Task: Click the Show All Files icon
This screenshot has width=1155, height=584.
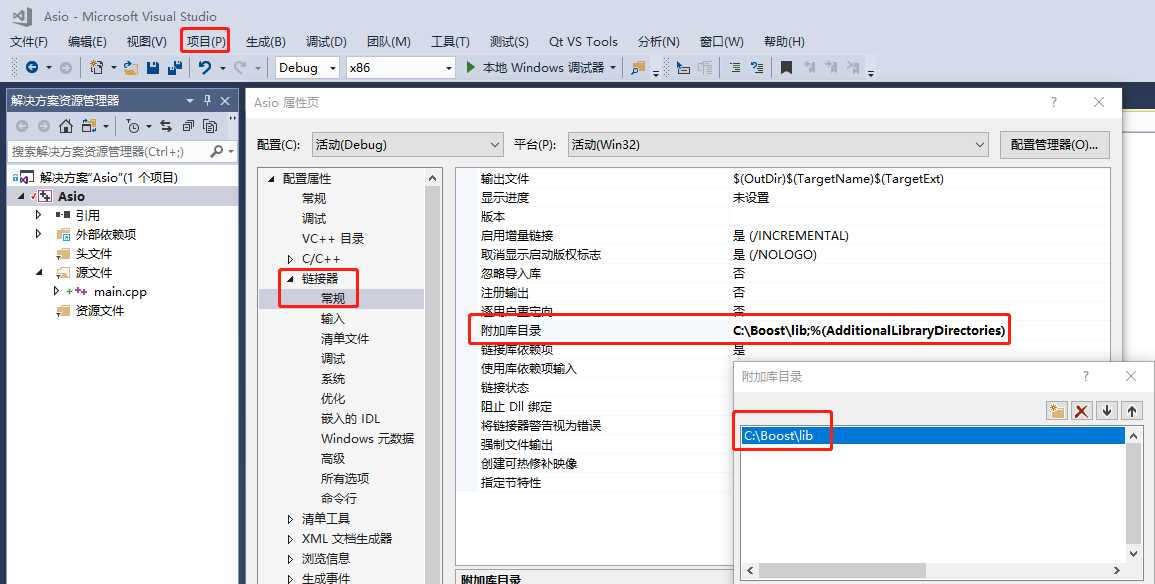Action: click(210, 126)
